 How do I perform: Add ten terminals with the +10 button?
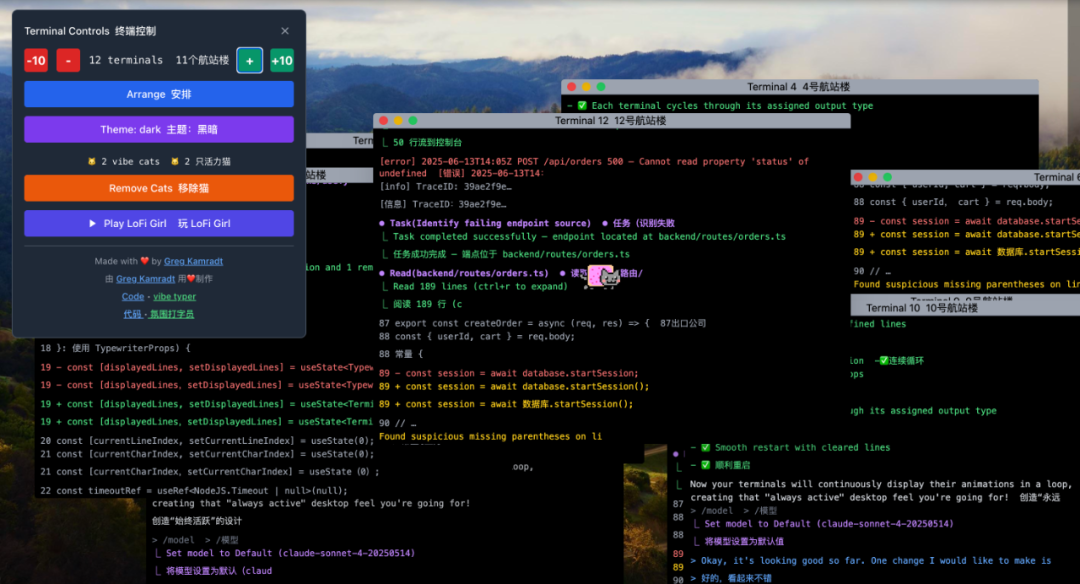tap(282, 61)
